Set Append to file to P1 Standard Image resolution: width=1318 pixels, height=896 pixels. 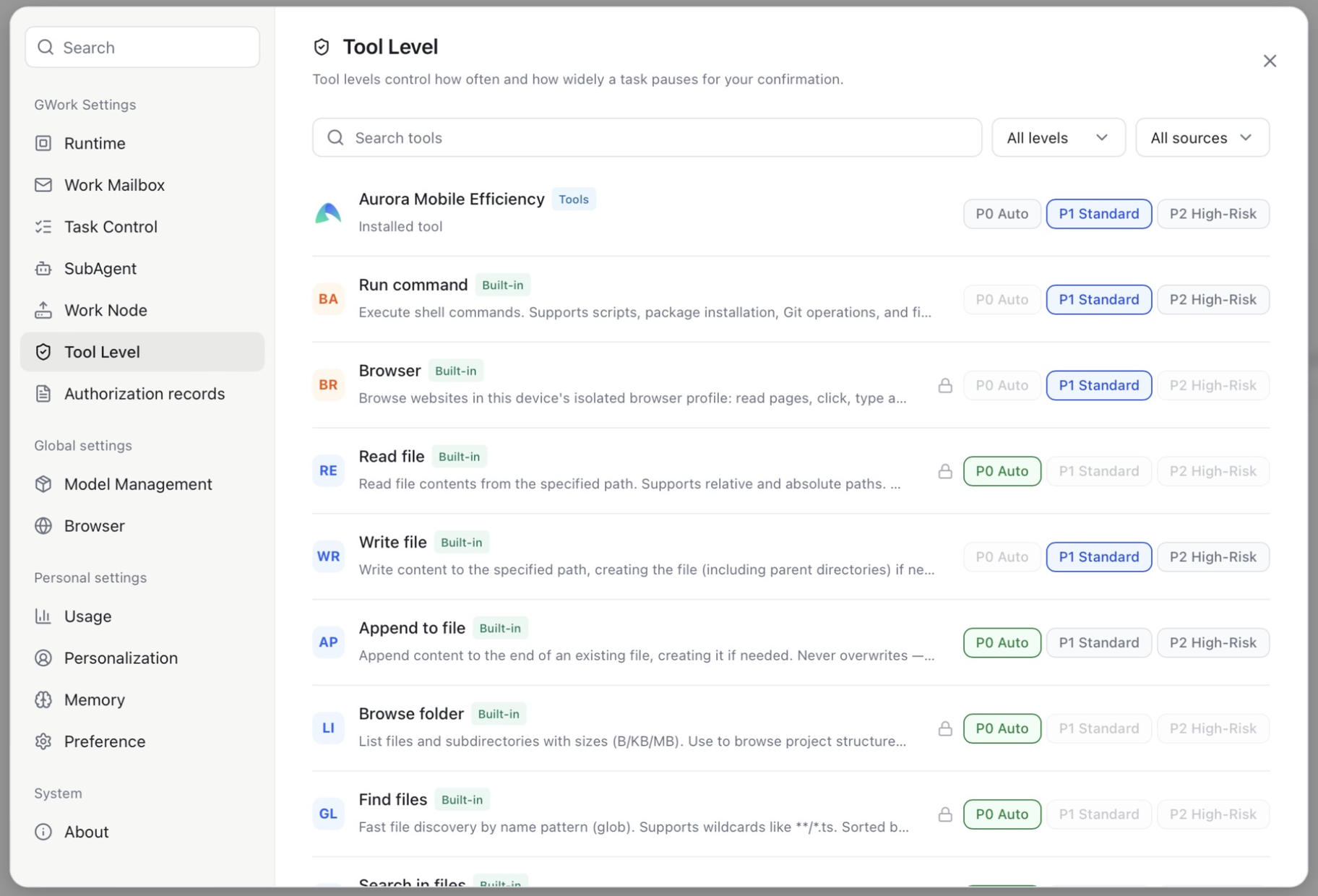click(x=1098, y=642)
